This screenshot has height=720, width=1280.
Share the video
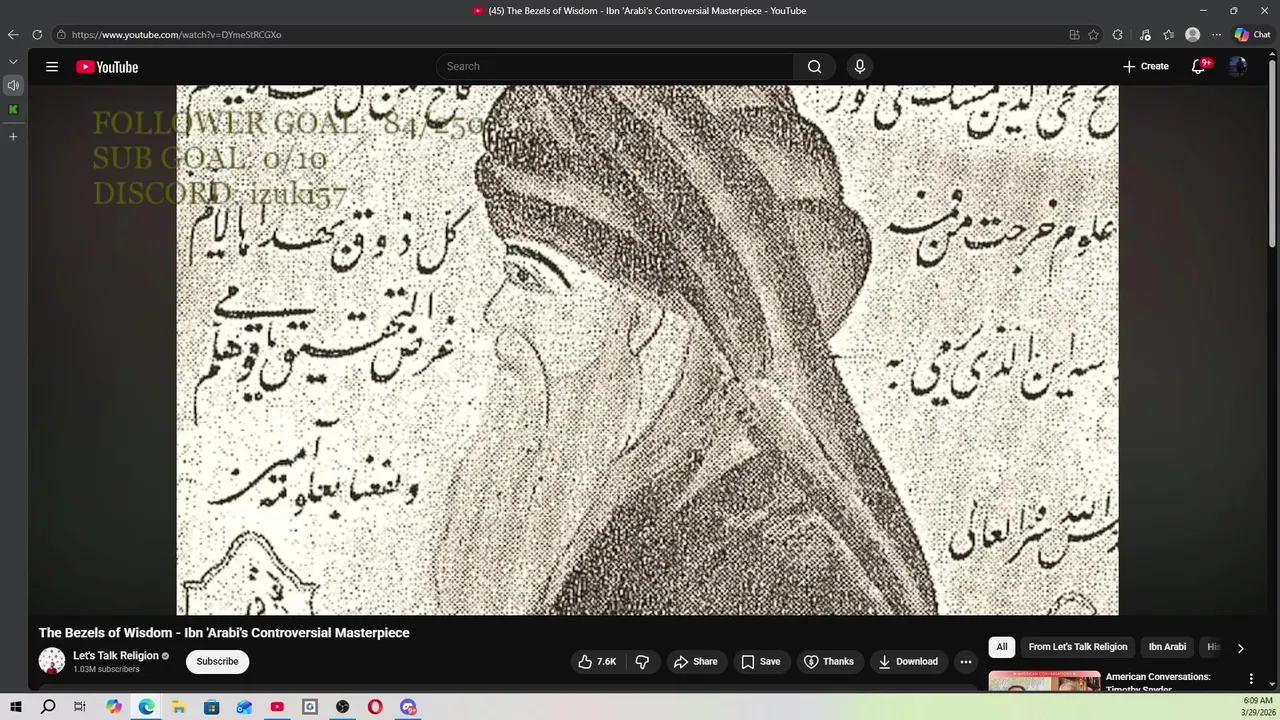coord(695,661)
